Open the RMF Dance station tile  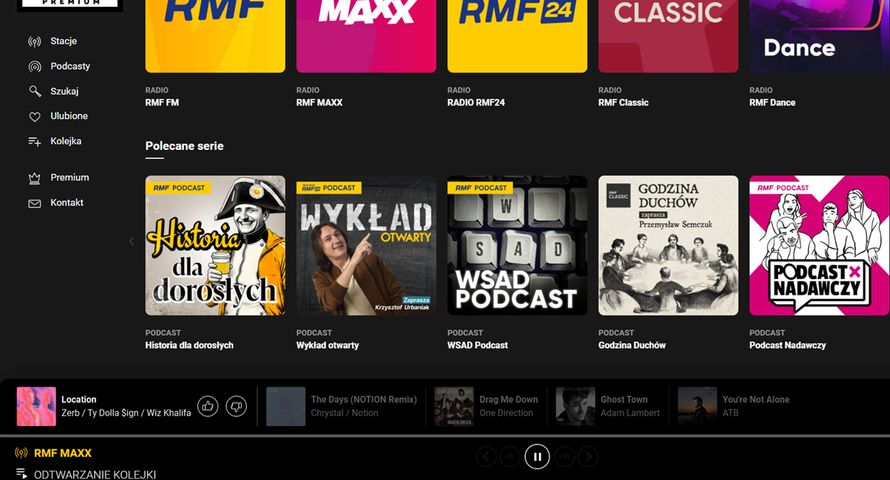(x=819, y=36)
